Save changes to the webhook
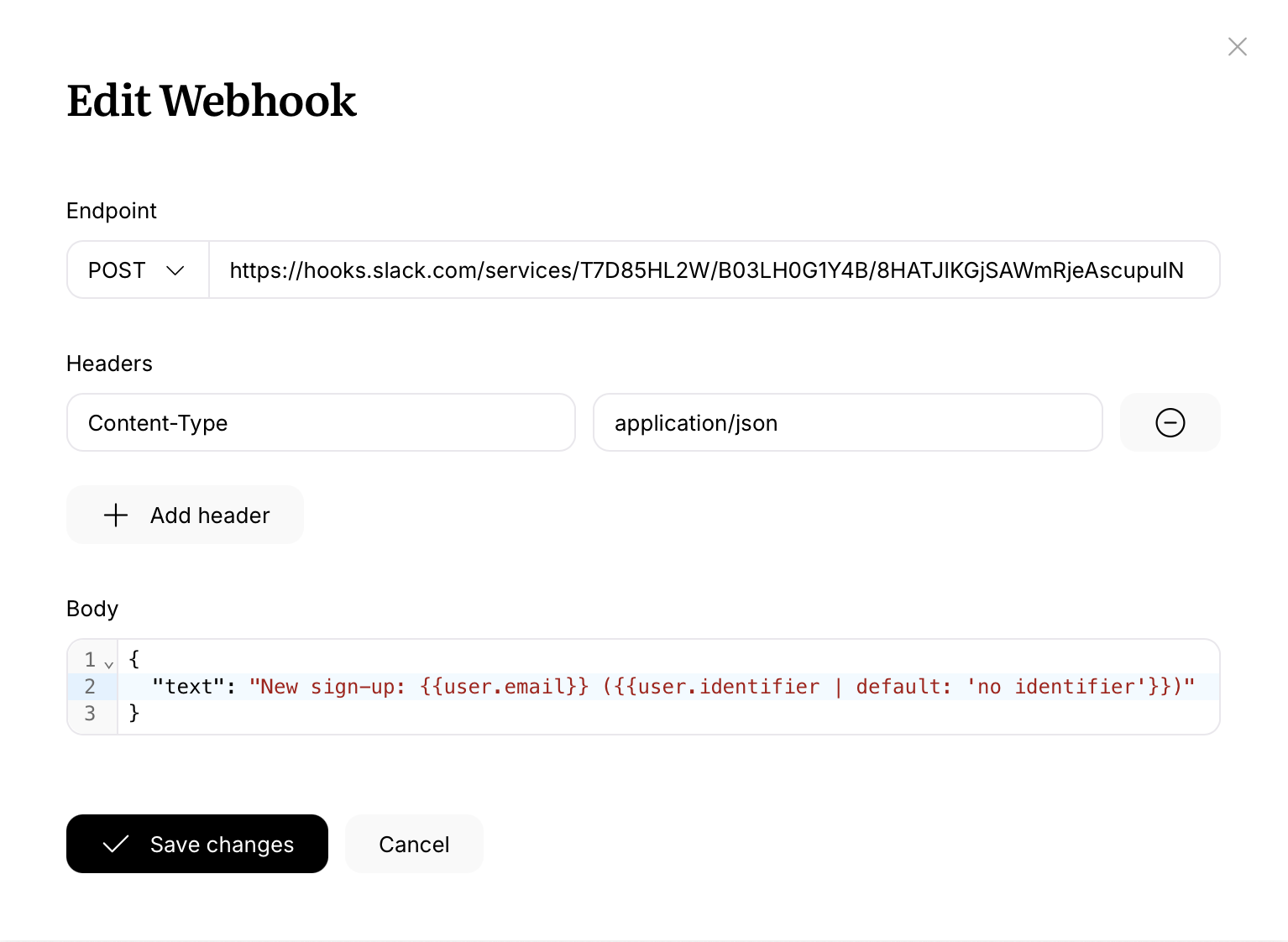The image size is (1288, 942). 197,844
